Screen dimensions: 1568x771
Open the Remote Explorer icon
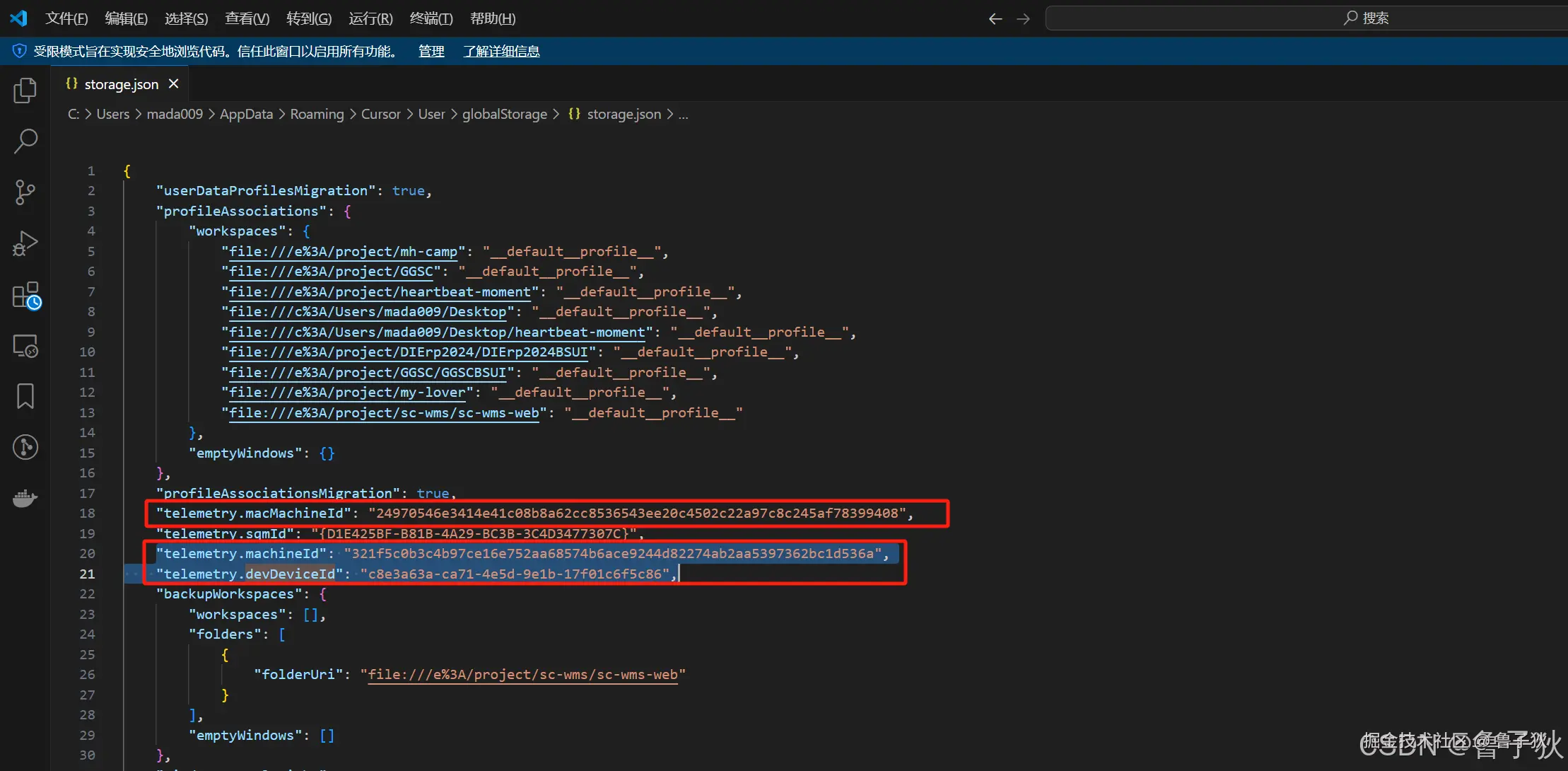(x=25, y=346)
